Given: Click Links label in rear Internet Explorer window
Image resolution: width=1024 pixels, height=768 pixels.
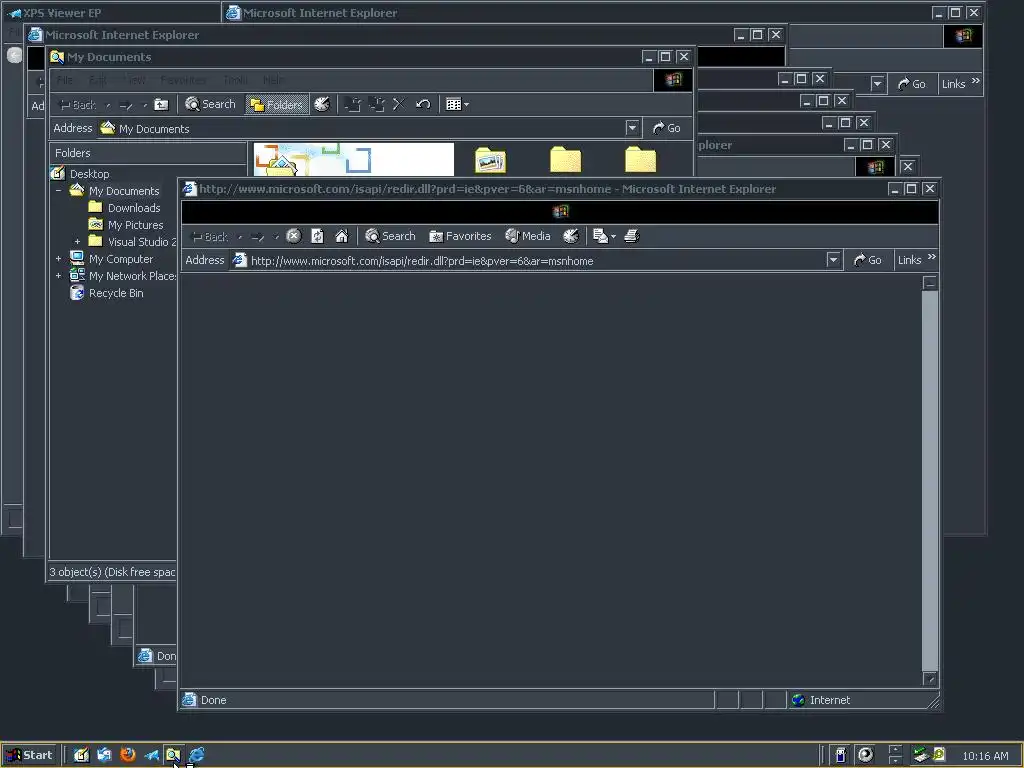Looking at the screenshot, I should (x=953, y=84).
